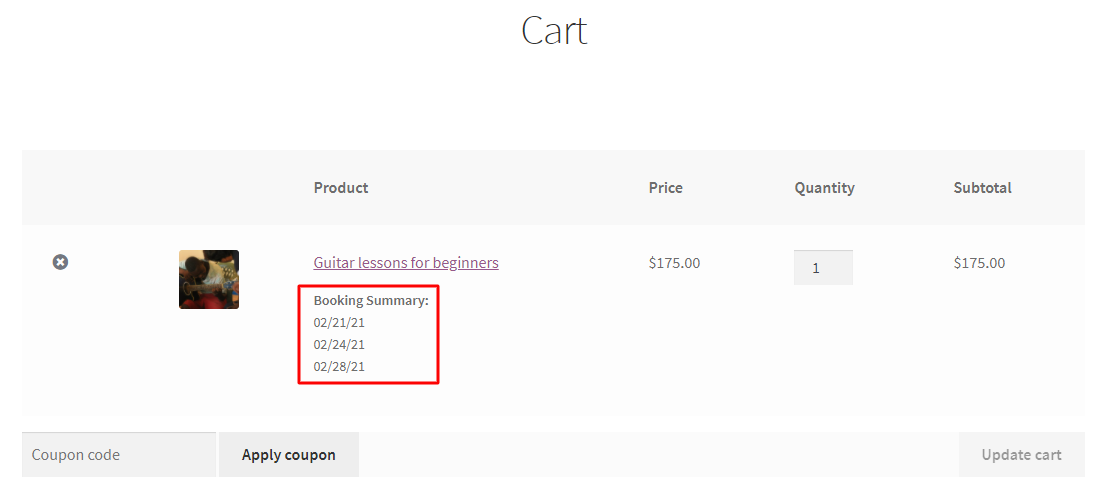Select the Product column header
The image size is (1115, 498).
(341, 188)
